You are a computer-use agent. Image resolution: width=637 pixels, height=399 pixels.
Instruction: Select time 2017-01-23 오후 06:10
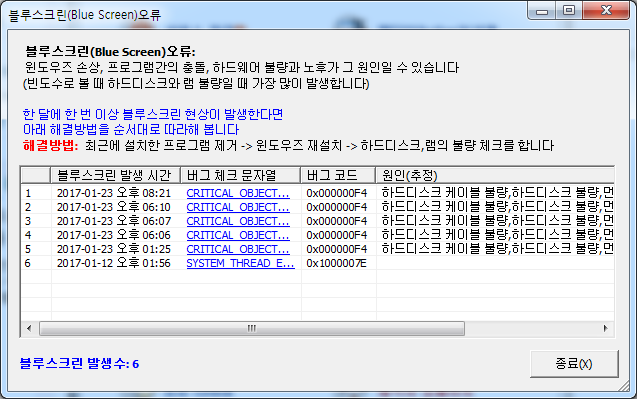[114, 207]
